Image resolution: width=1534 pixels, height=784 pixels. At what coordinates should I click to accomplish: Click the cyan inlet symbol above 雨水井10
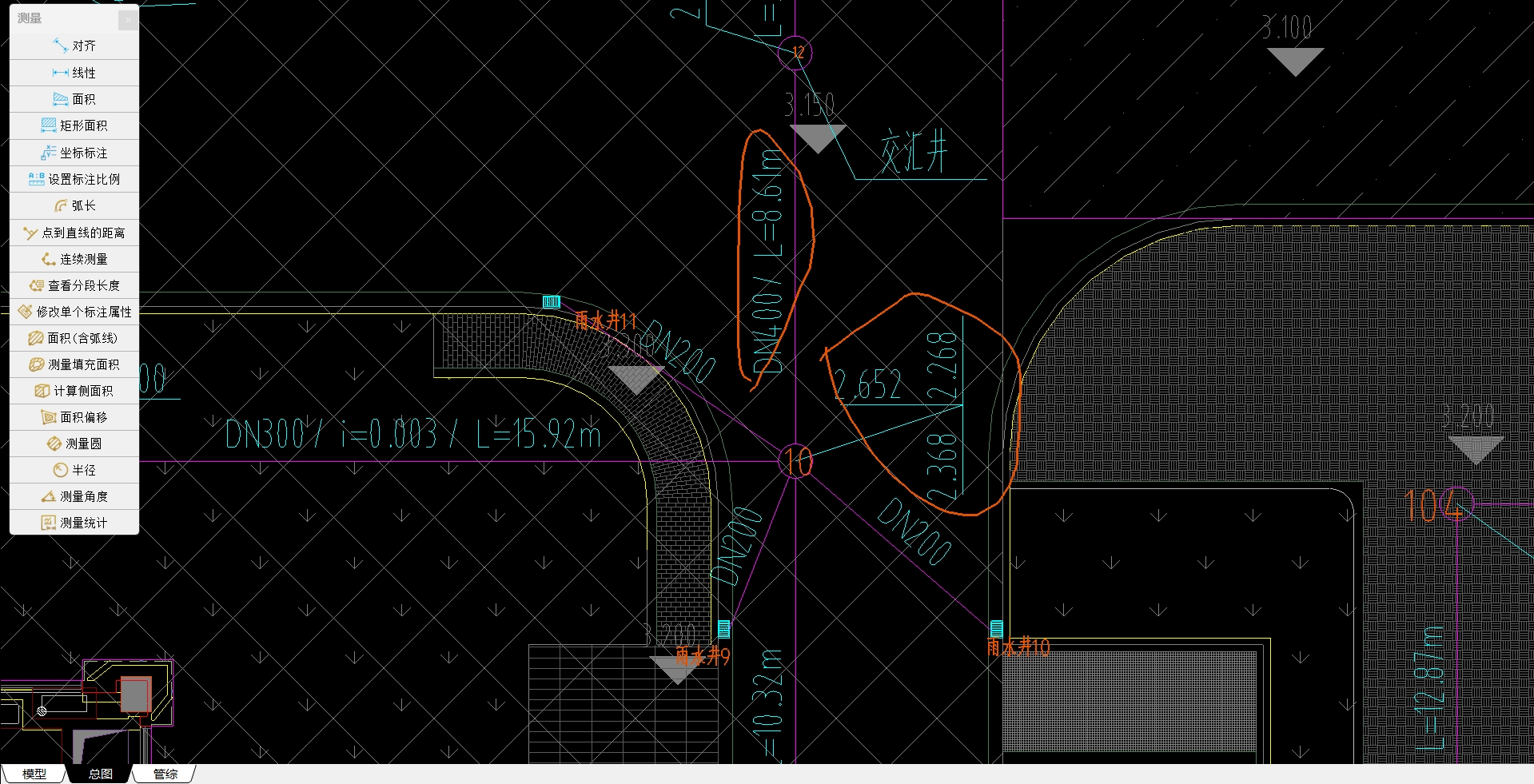click(x=997, y=628)
